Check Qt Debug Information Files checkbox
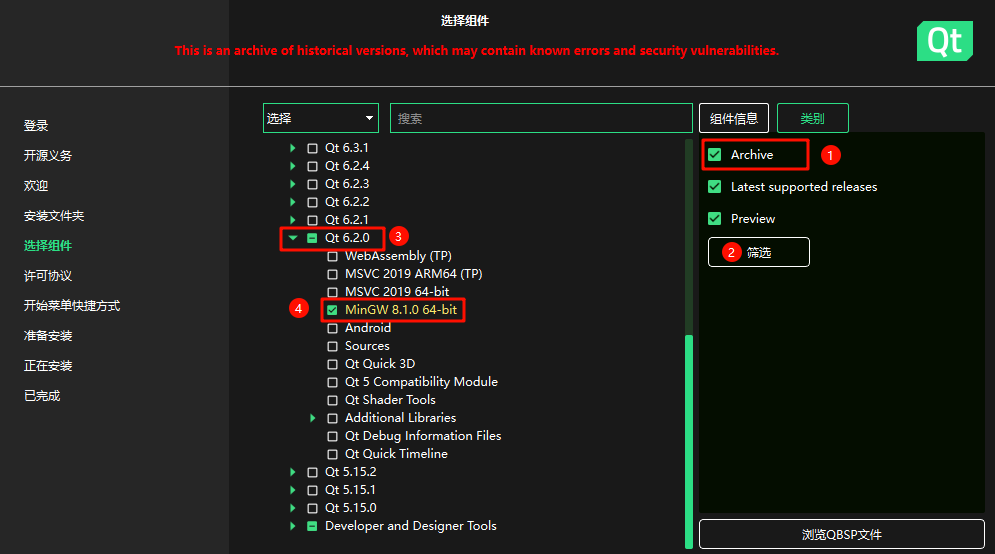 click(332, 437)
